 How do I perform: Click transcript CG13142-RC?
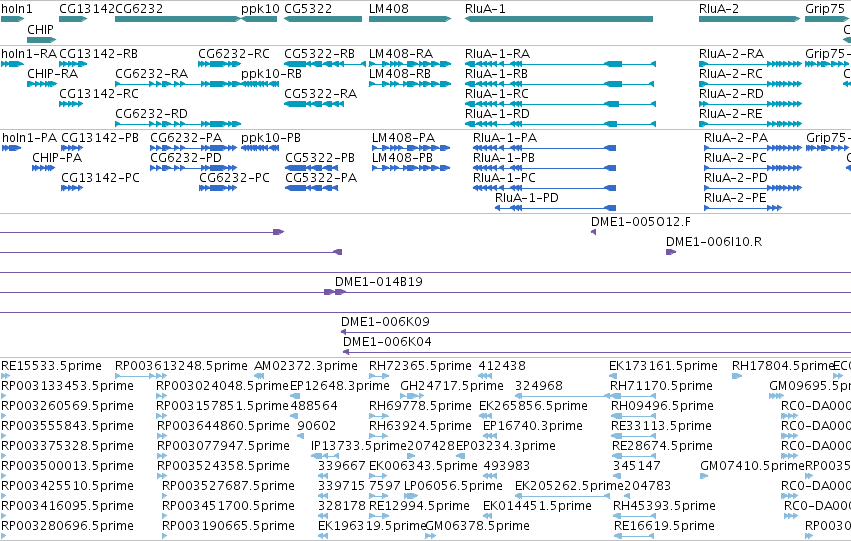click(99, 94)
